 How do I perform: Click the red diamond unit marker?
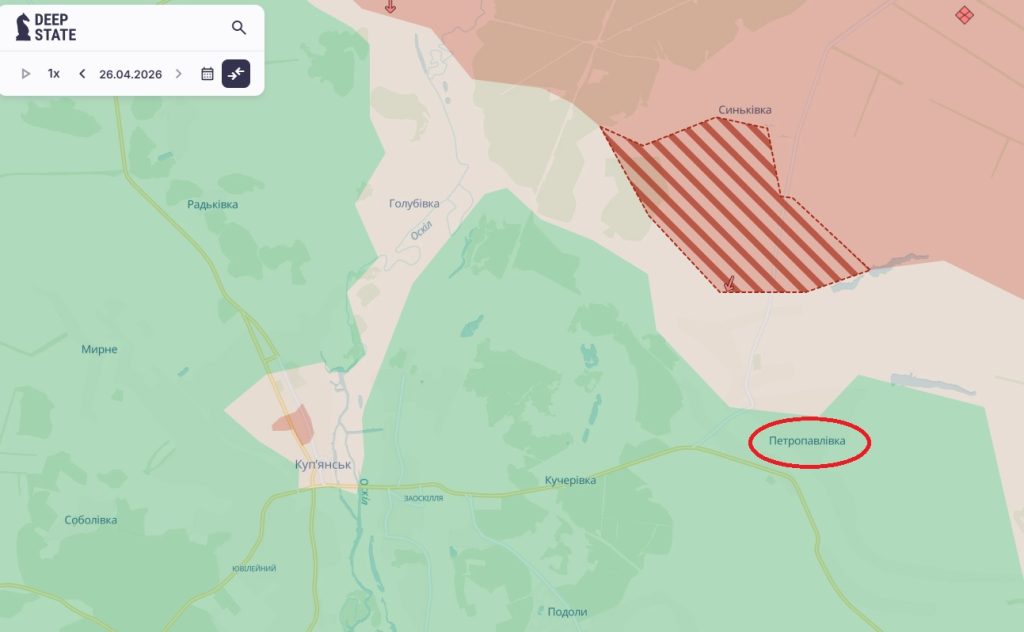click(964, 14)
